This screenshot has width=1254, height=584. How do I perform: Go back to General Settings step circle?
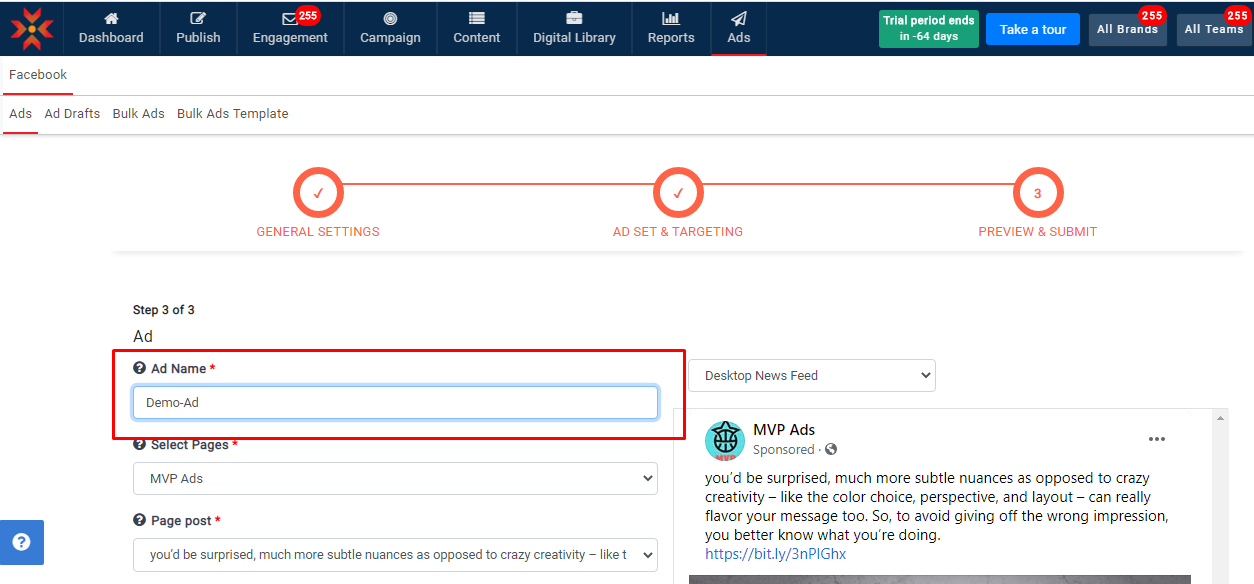pos(318,194)
